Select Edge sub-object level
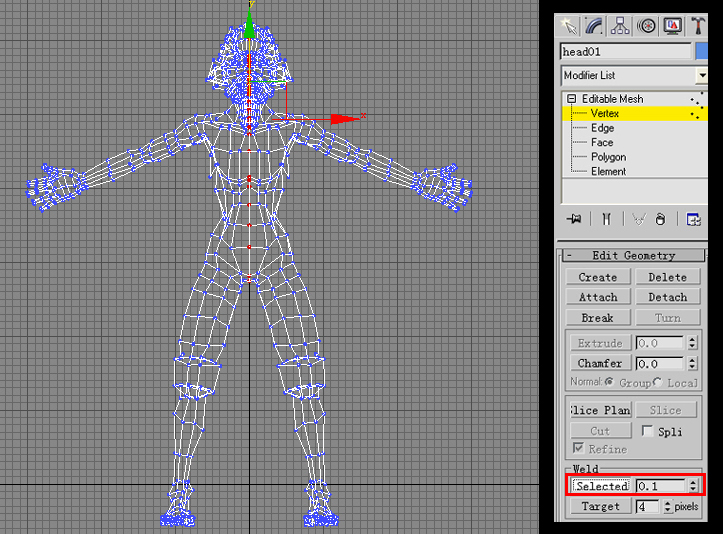 pos(602,128)
